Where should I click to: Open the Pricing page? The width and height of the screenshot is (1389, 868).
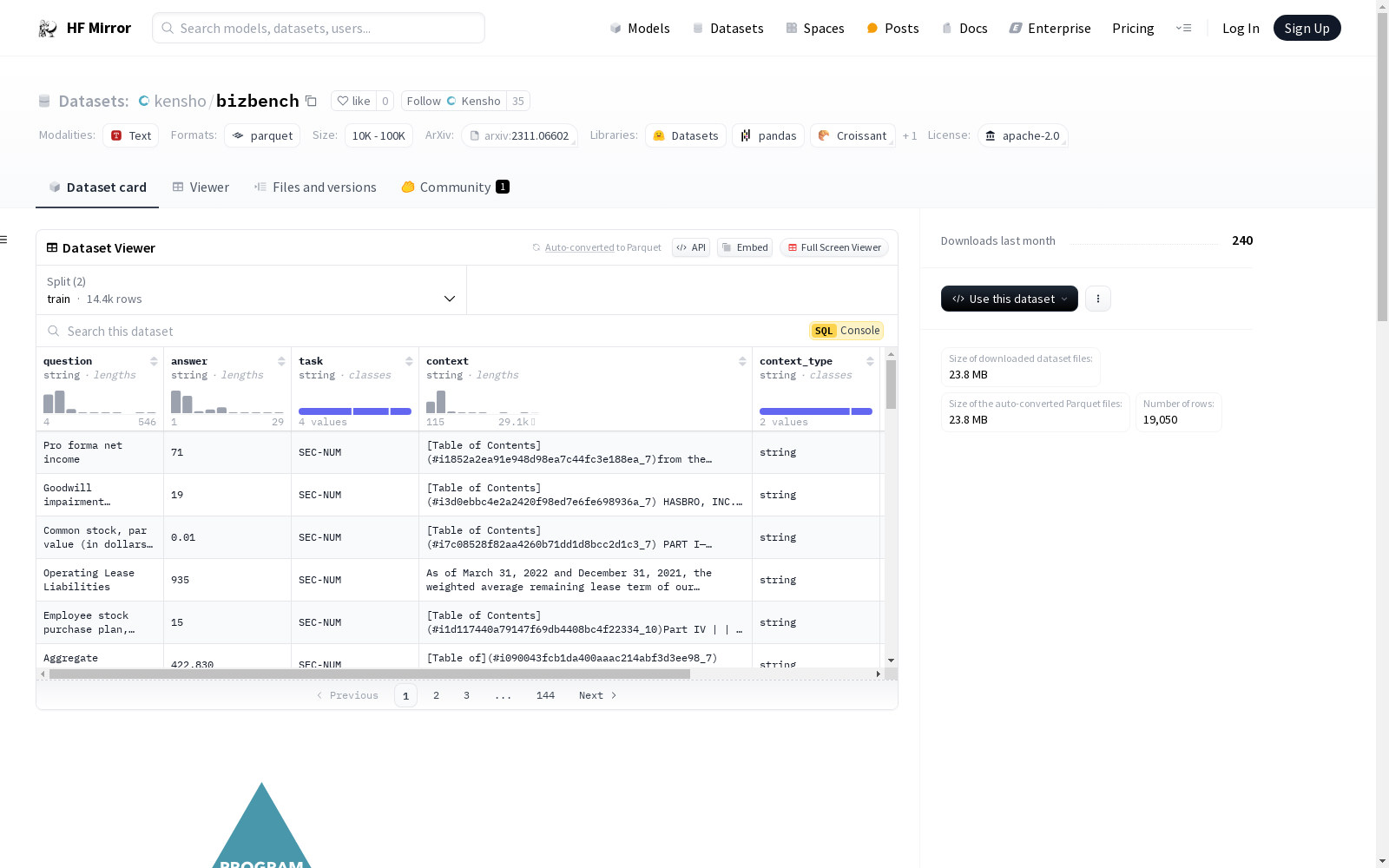click(1133, 28)
